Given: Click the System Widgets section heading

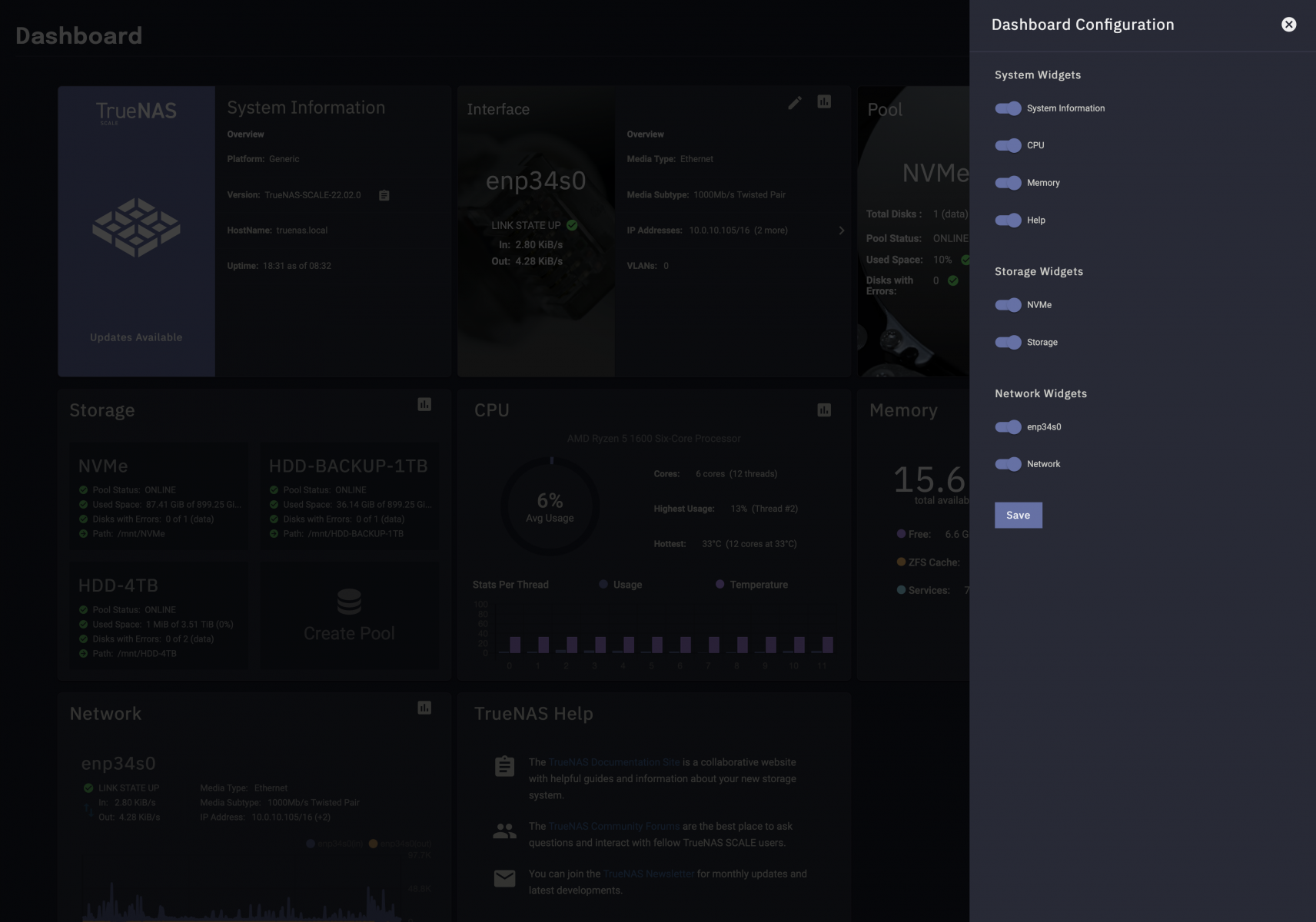Looking at the screenshot, I should tap(1038, 75).
